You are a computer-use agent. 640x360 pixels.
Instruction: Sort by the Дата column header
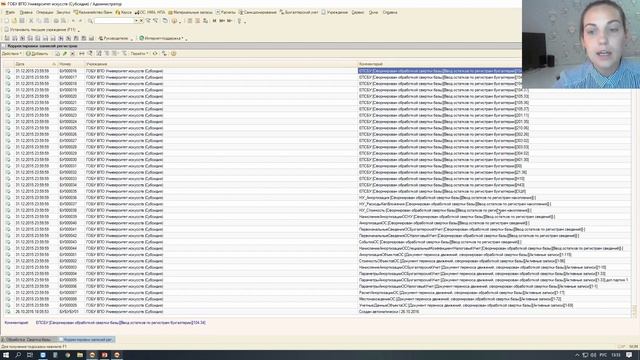point(36,64)
